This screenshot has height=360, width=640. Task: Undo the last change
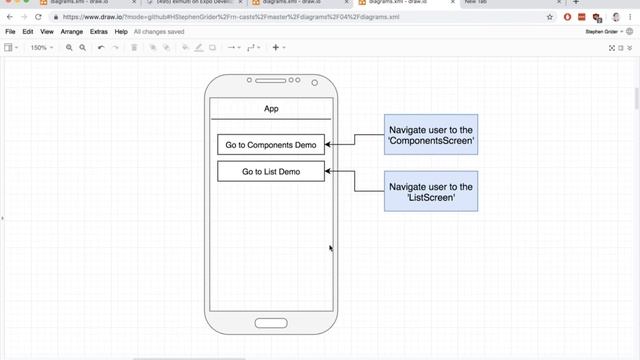click(x=101, y=48)
